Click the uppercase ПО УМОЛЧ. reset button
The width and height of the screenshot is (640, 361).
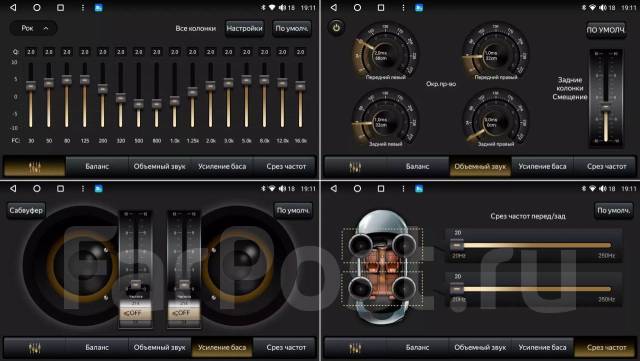[606, 30]
